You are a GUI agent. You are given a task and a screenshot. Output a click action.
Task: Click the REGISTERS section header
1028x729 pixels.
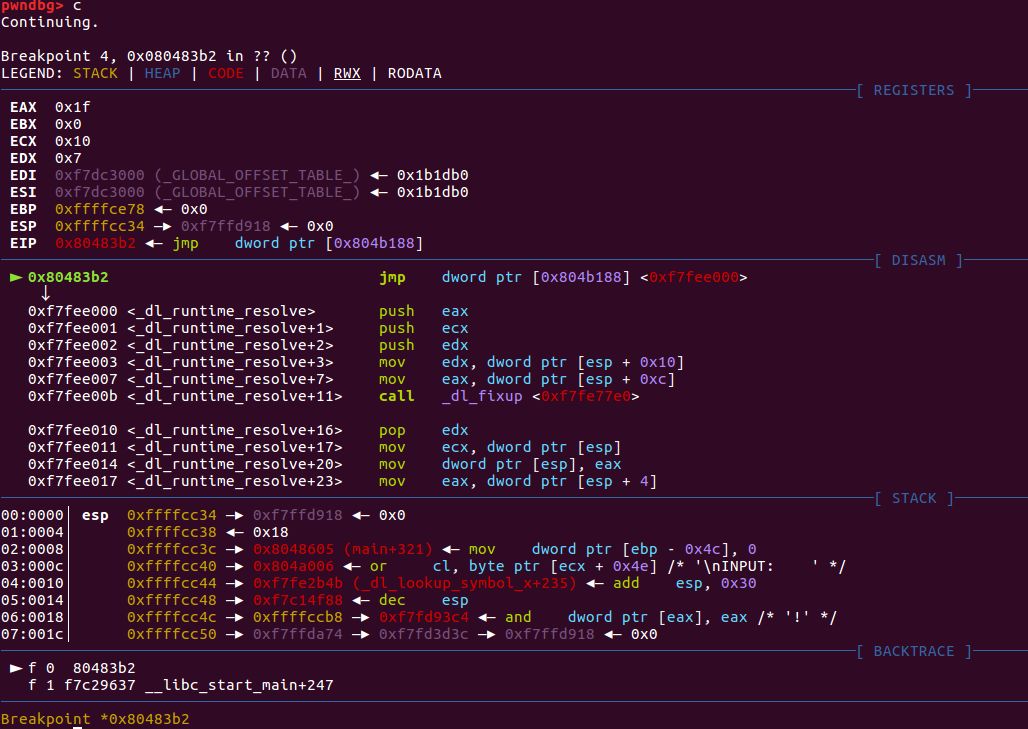pyautogui.click(x=913, y=90)
